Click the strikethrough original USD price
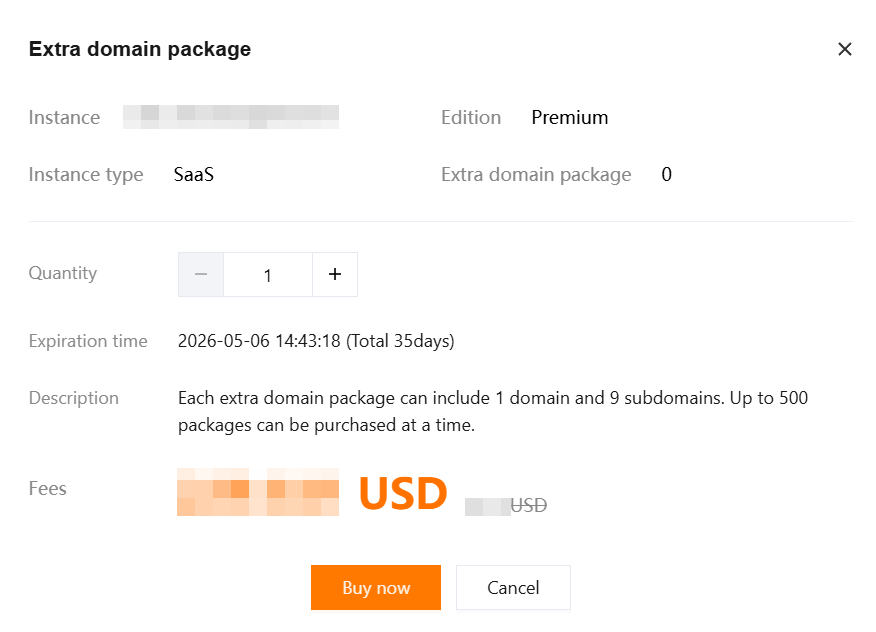 tap(507, 506)
